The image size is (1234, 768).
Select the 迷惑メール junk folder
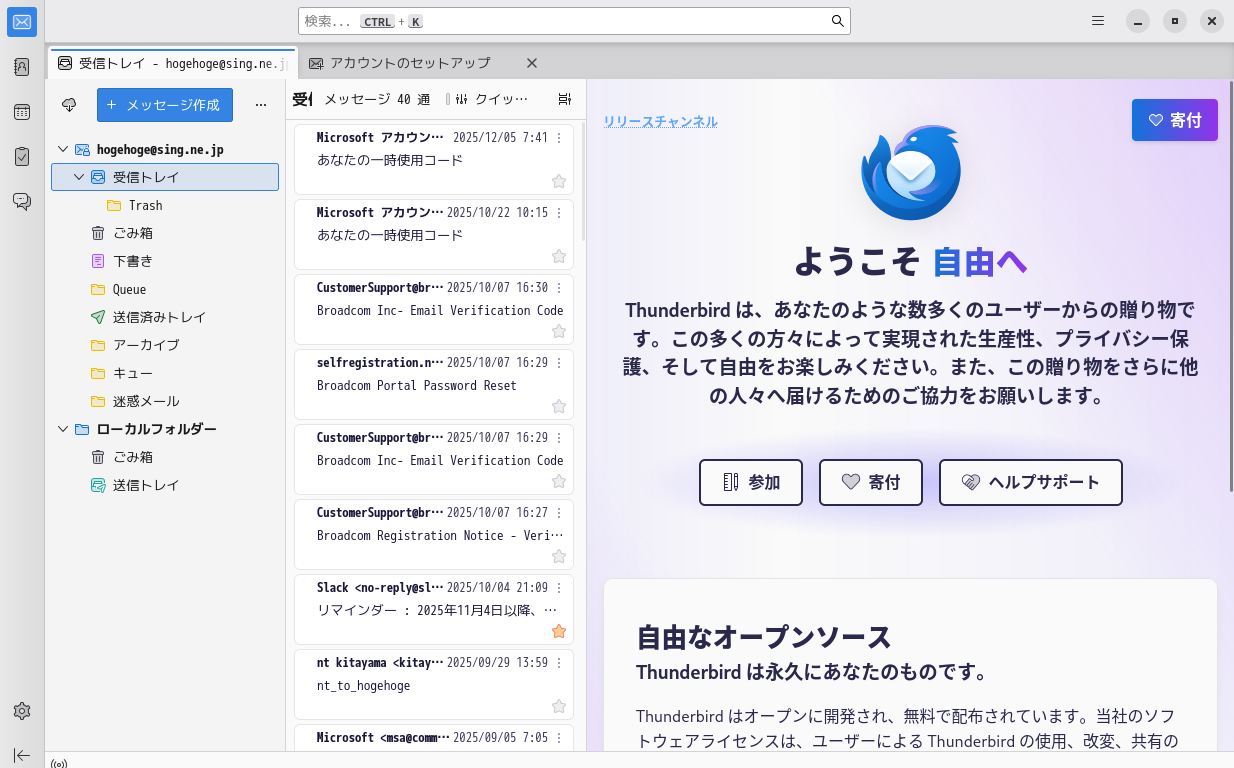coord(165,401)
